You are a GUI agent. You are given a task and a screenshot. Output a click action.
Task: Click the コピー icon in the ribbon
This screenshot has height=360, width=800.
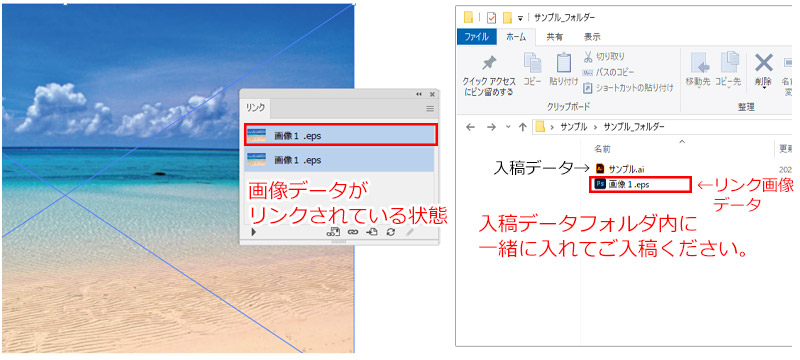click(x=532, y=63)
